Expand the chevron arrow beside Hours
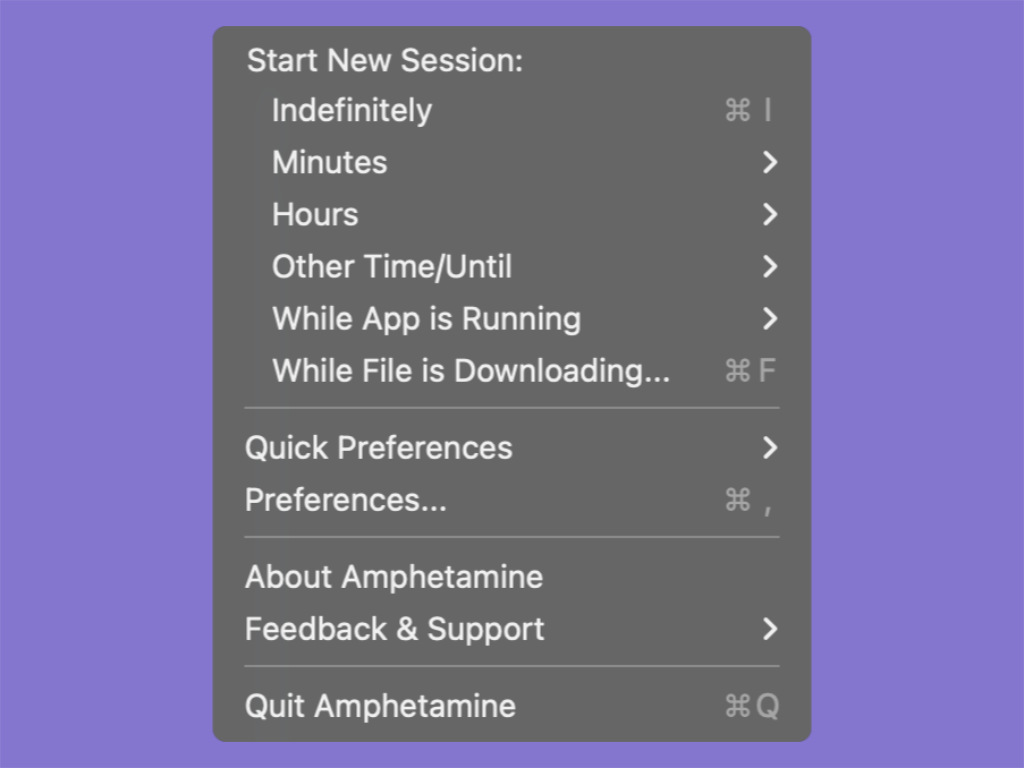The height and width of the screenshot is (768, 1024). tap(769, 215)
